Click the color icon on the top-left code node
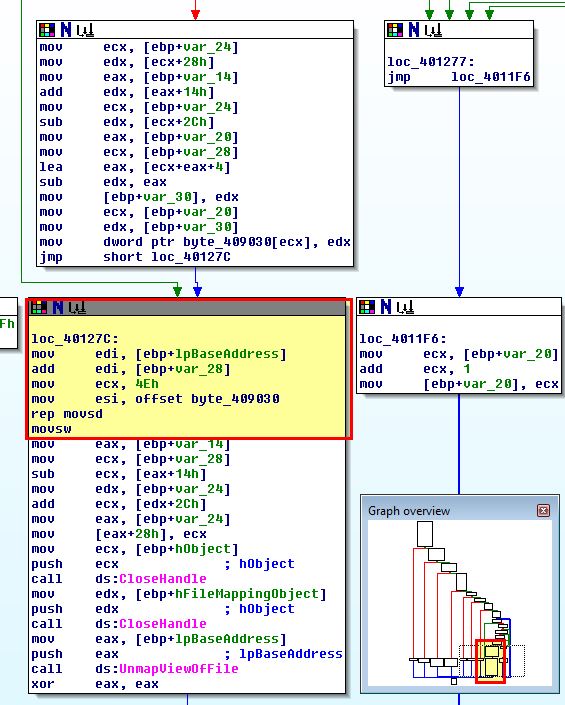The width and height of the screenshot is (565, 705). coord(47,30)
